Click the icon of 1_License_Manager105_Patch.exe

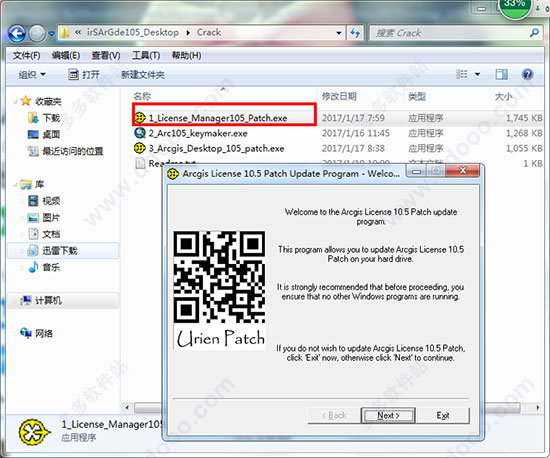point(140,117)
